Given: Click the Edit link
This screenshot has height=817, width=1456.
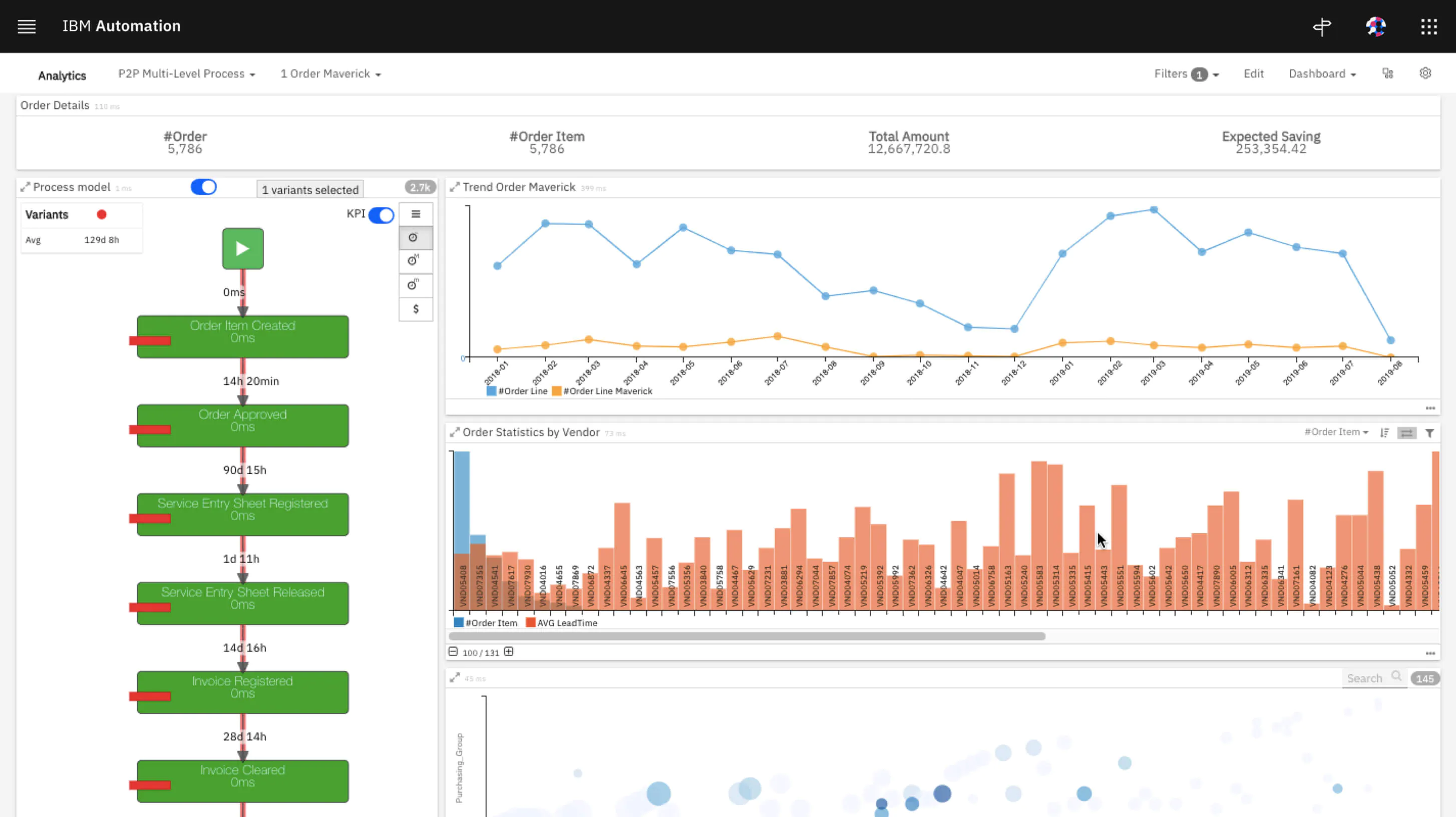Looking at the screenshot, I should [x=1253, y=74].
